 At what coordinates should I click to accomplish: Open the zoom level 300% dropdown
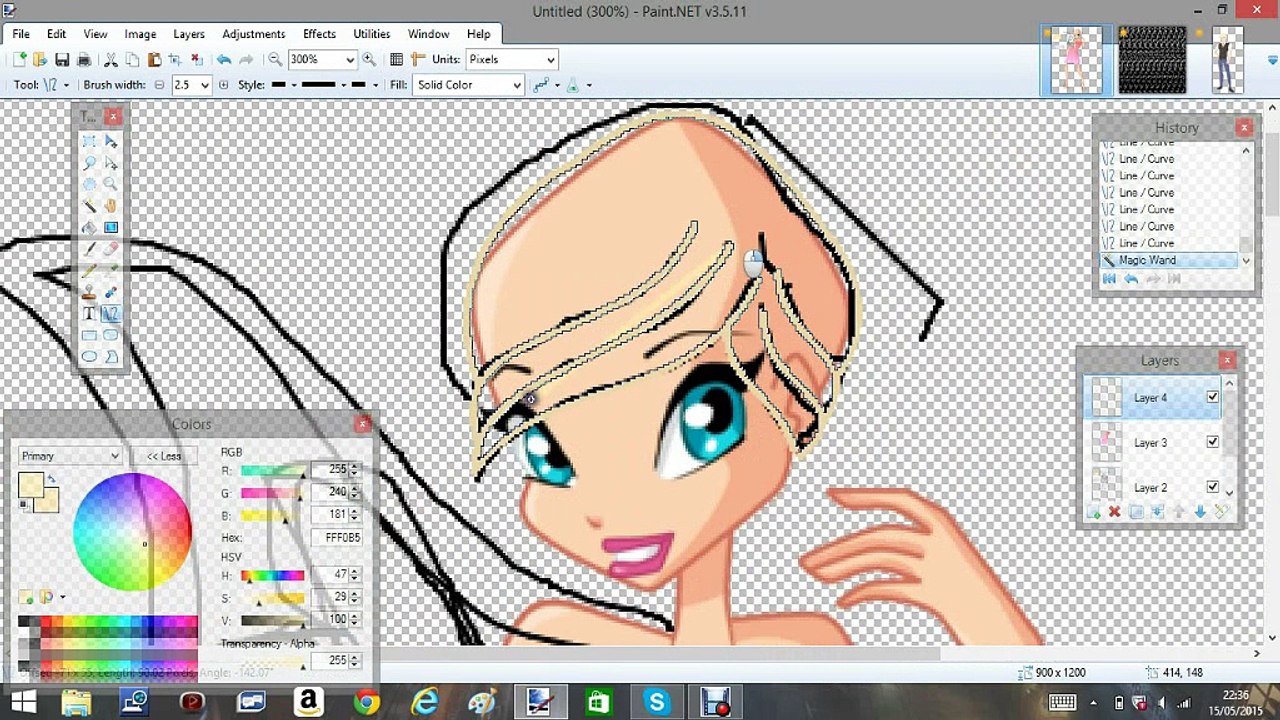[x=350, y=60]
